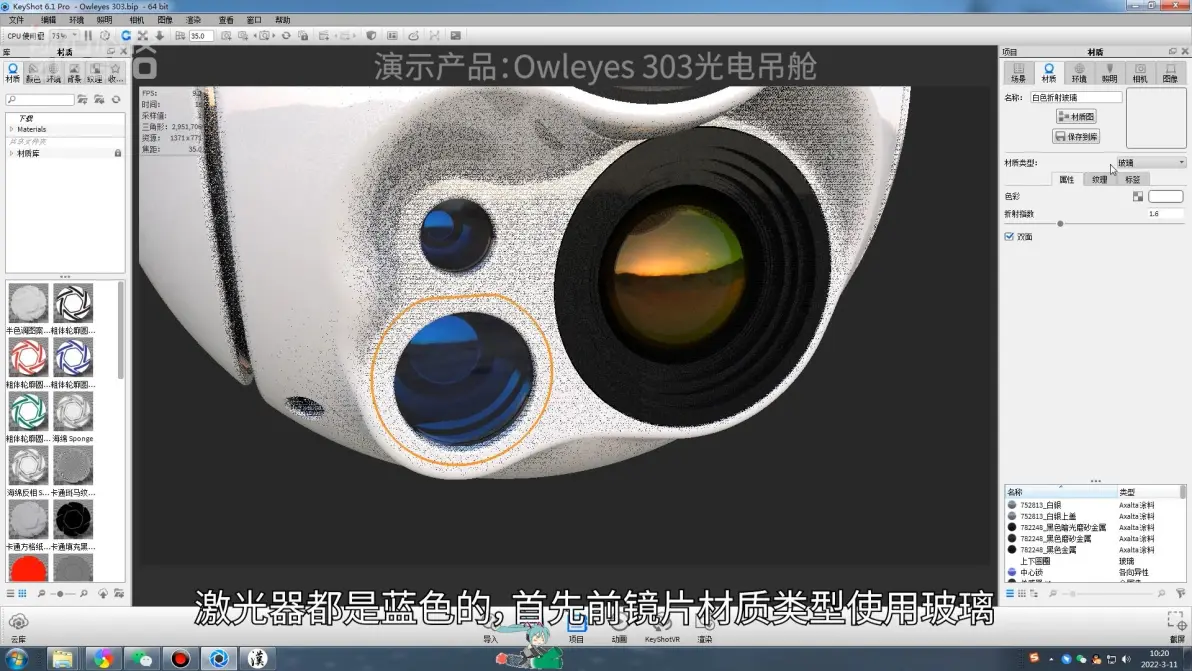Open the 背景 library tab icon
The height and width of the screenshot is (671, 1192).
click(x=74, y=73)
